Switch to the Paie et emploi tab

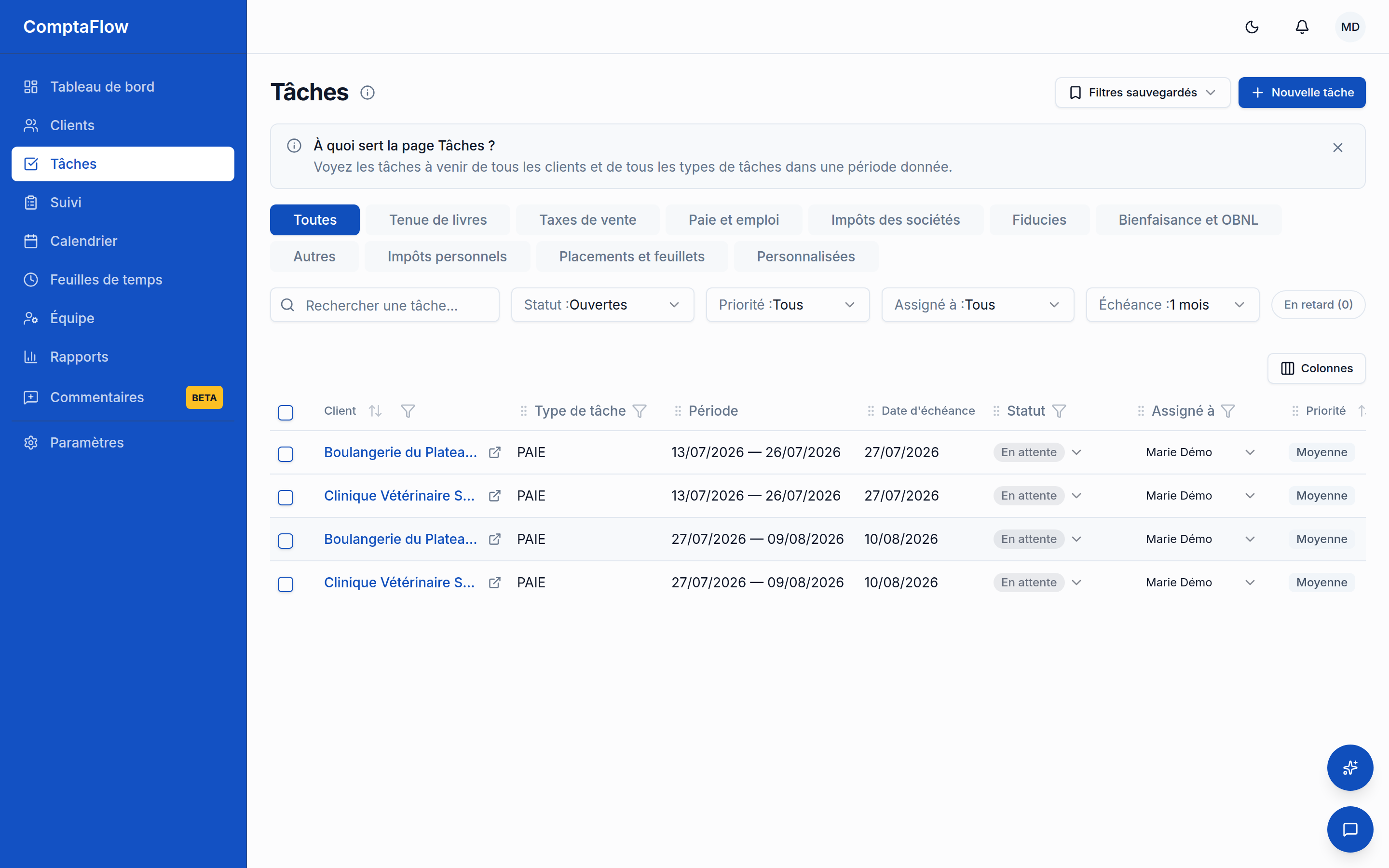734,220
